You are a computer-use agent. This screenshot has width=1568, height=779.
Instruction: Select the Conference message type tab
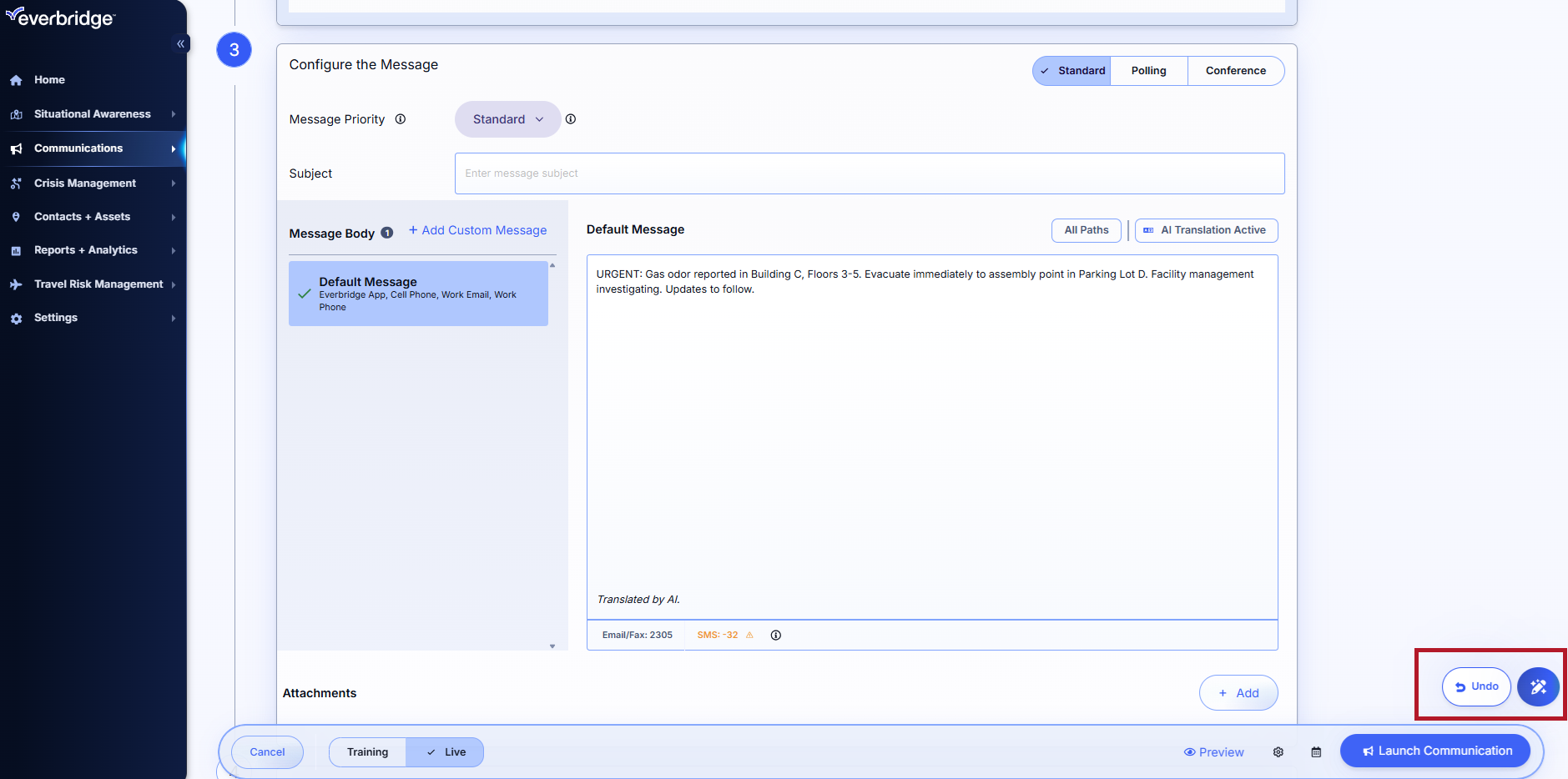click(x=1235, y=71)
